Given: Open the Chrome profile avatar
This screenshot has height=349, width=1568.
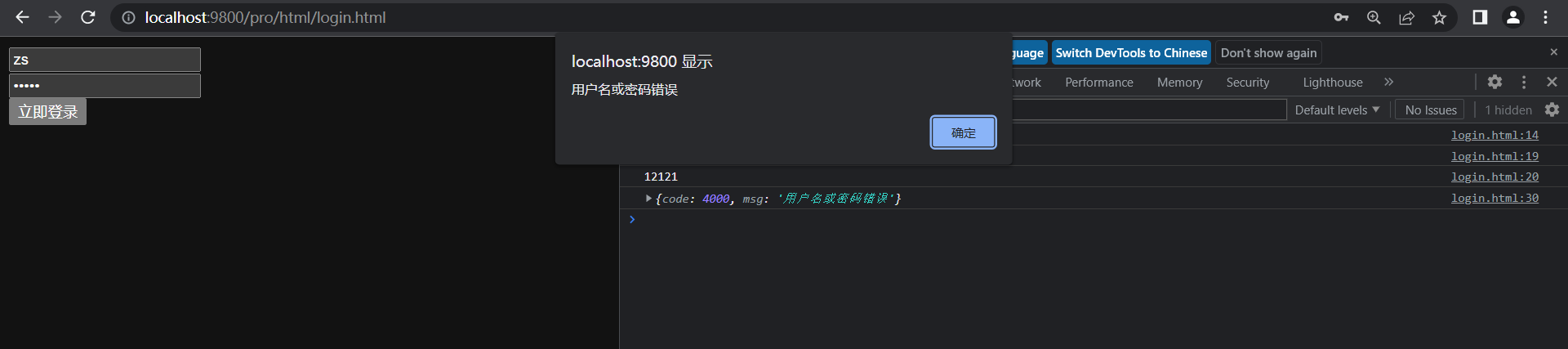Looking at the screenshot, I should point(1512,17).
